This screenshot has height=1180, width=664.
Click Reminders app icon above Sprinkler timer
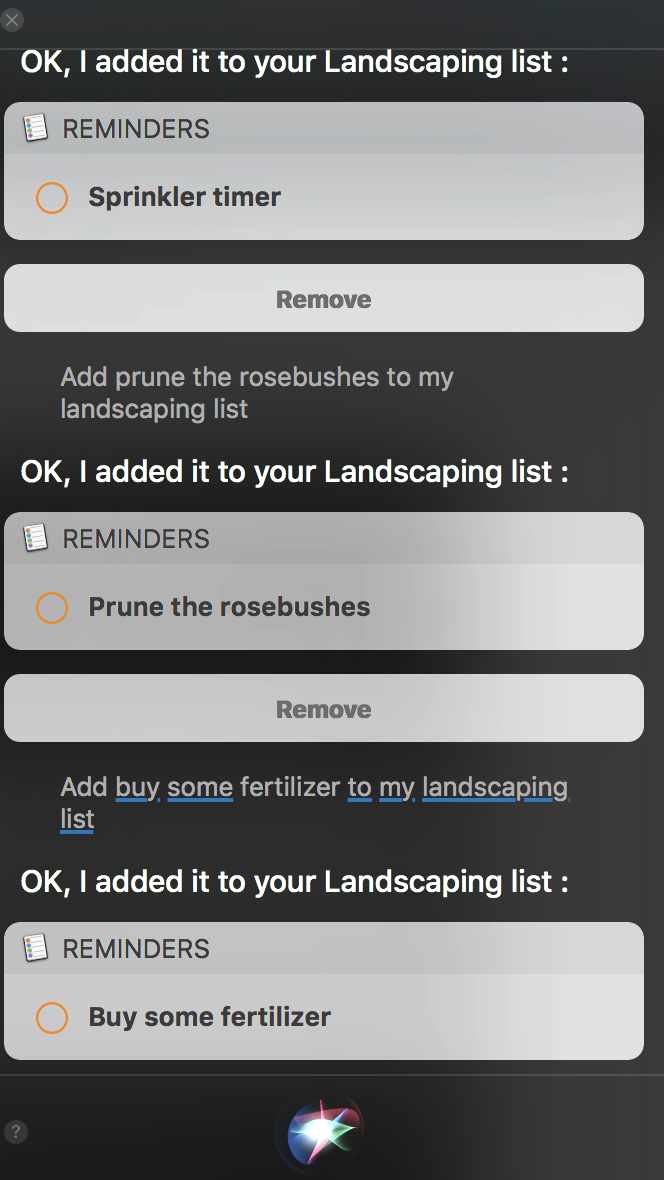pyautogui.click(x=35, y=128)
